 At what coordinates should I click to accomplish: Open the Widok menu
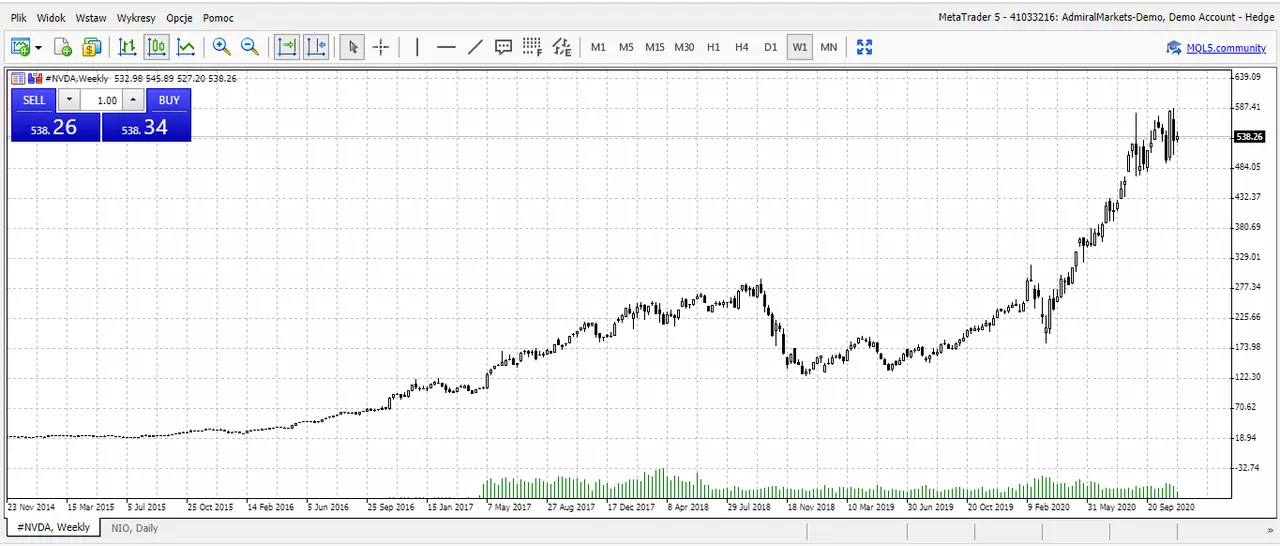click(x=51, y=18)
